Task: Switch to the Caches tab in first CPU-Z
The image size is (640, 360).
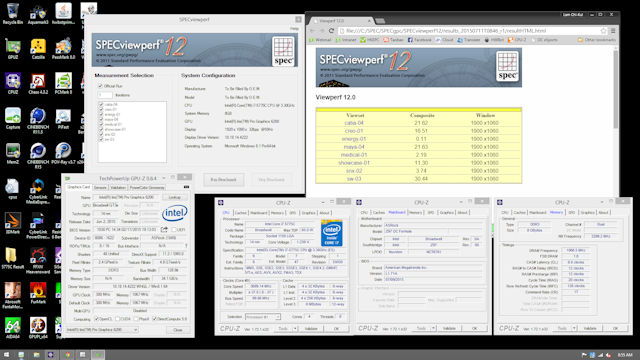Action: click(241, 213)
